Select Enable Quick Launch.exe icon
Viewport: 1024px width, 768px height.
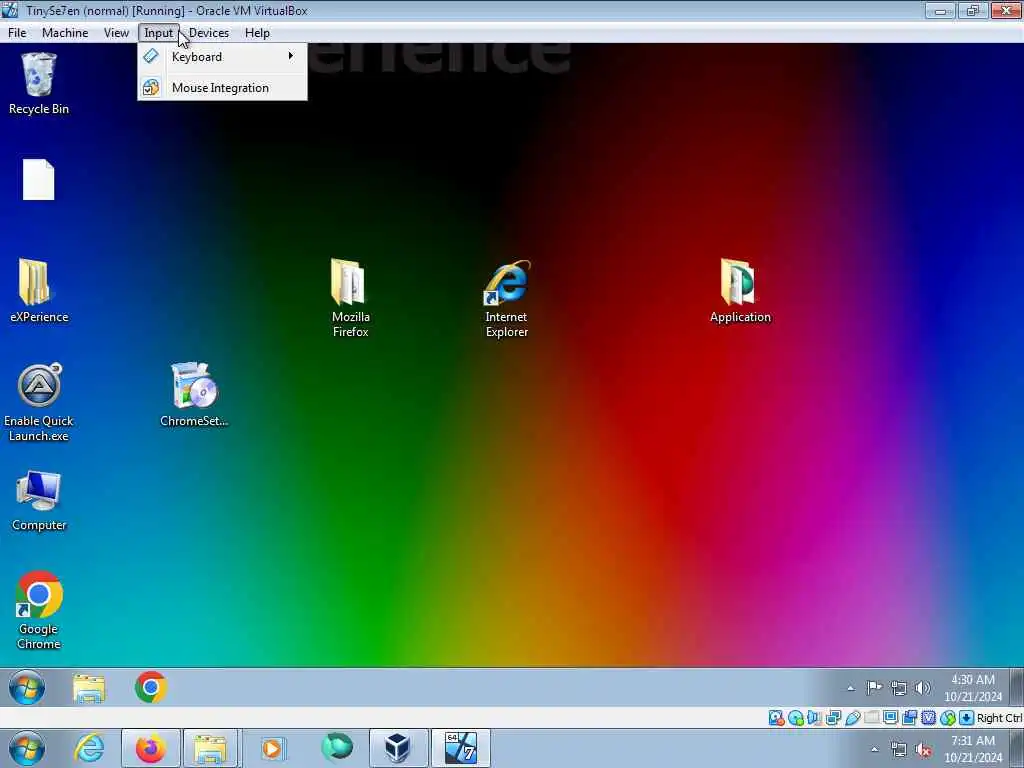pyautogui.click(x=39, y=402)
